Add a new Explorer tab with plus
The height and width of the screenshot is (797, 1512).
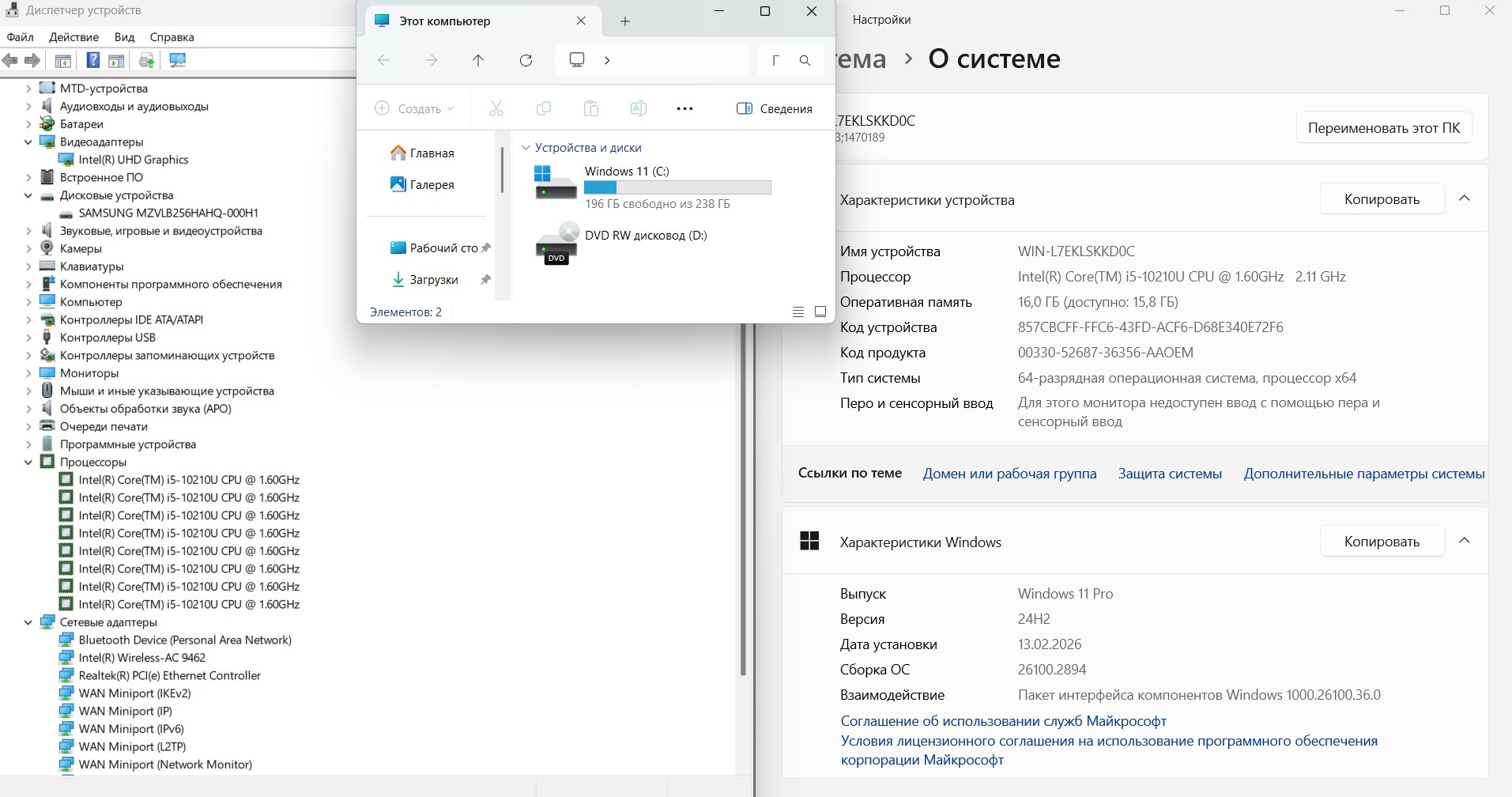[x=625, y=21]
